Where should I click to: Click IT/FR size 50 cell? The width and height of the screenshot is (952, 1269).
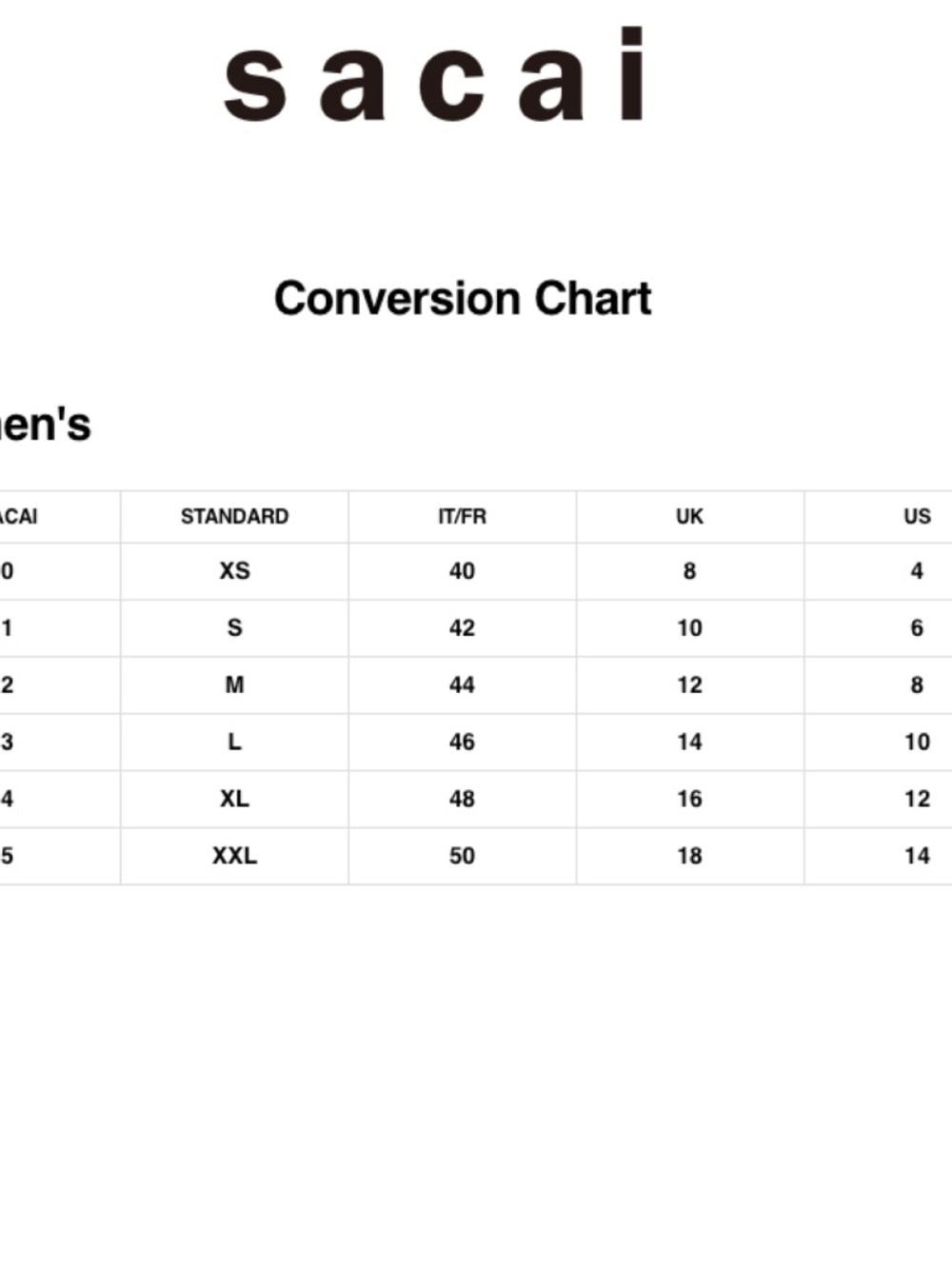462,856
